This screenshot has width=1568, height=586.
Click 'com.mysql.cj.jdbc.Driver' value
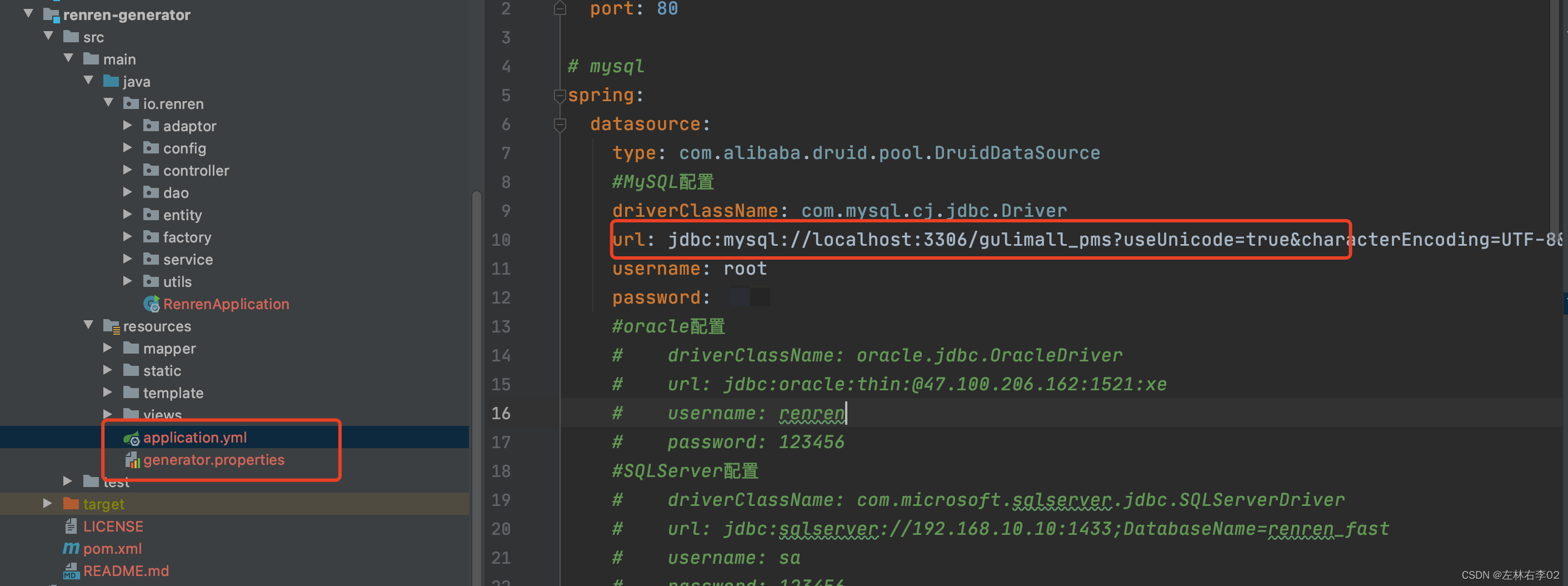933,211
